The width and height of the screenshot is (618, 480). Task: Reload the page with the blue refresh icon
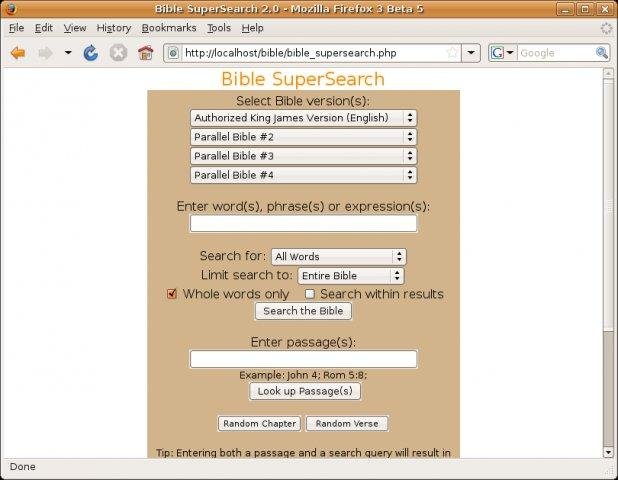[91, 53]
